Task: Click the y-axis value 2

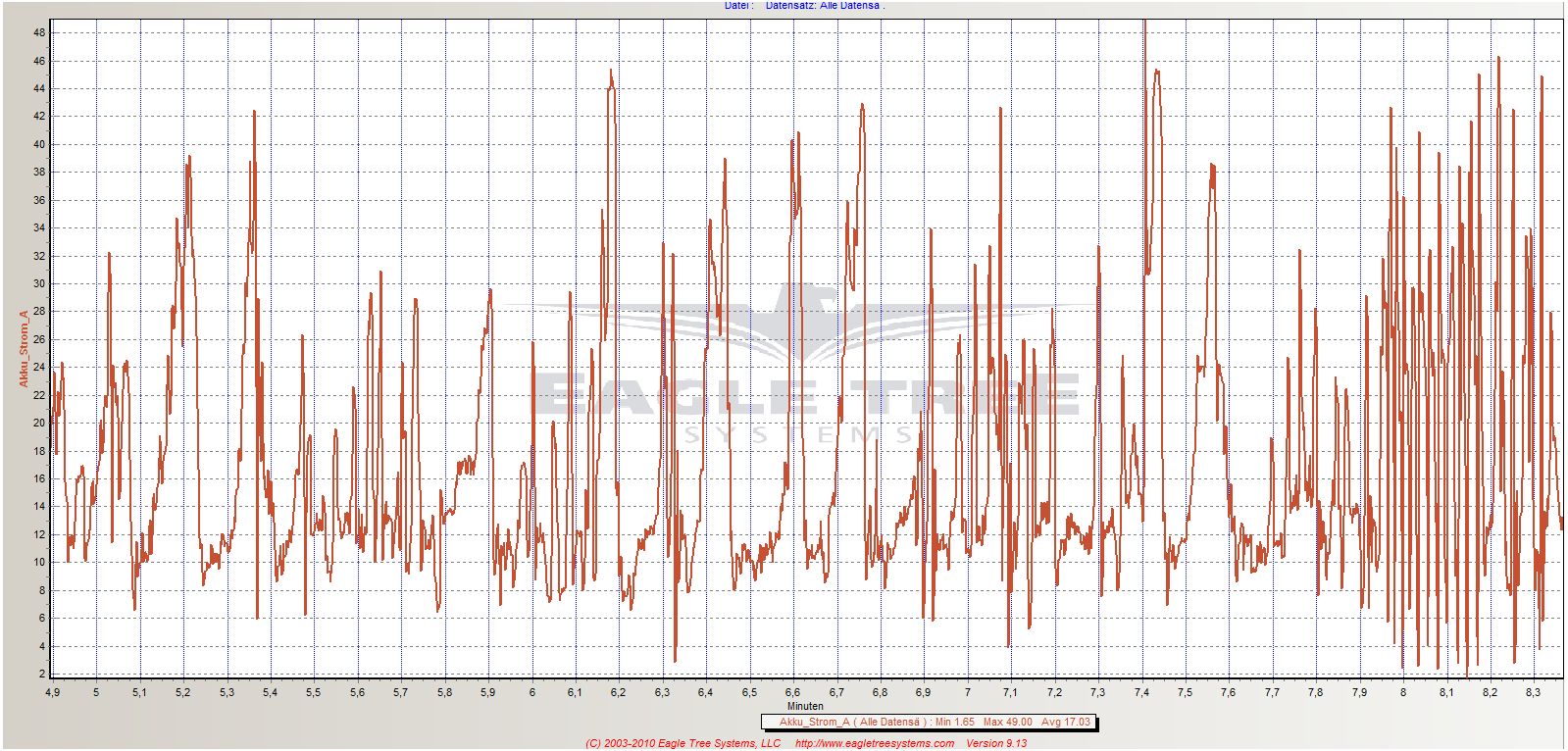Action: tap(42, 675)
